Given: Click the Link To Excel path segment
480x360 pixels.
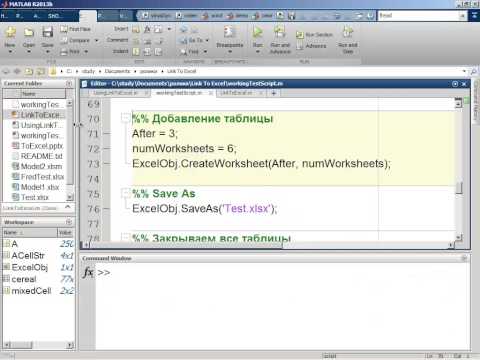Looking at the screenshot, I should (181, 71).
